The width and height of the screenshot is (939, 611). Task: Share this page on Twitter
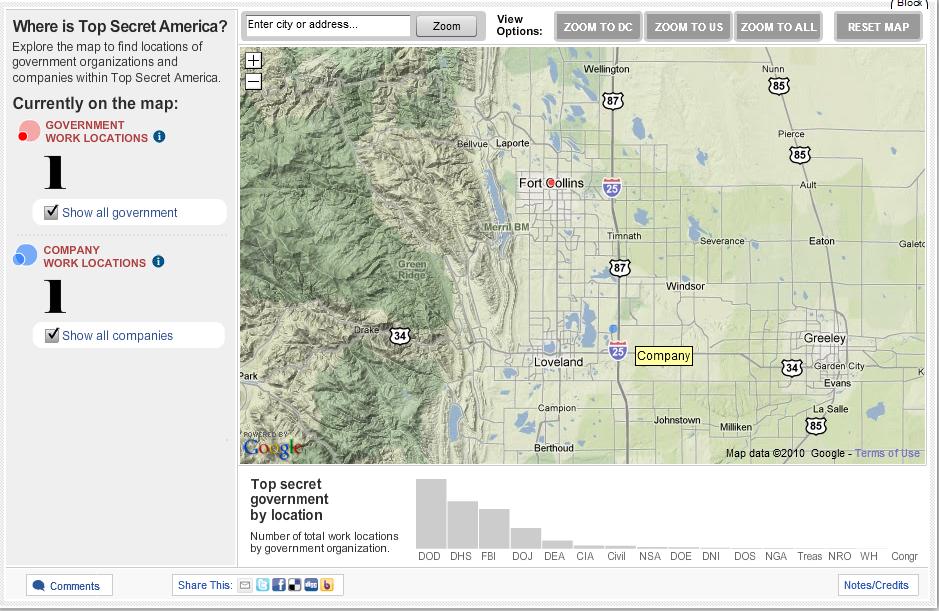tap(262, 585)
